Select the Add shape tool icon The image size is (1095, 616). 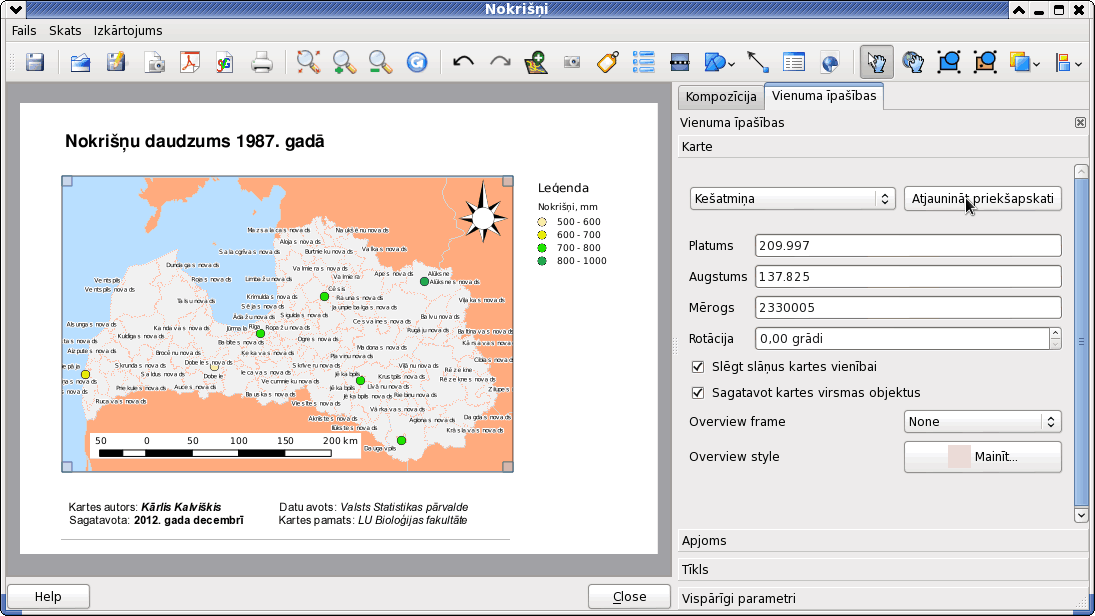714,62
